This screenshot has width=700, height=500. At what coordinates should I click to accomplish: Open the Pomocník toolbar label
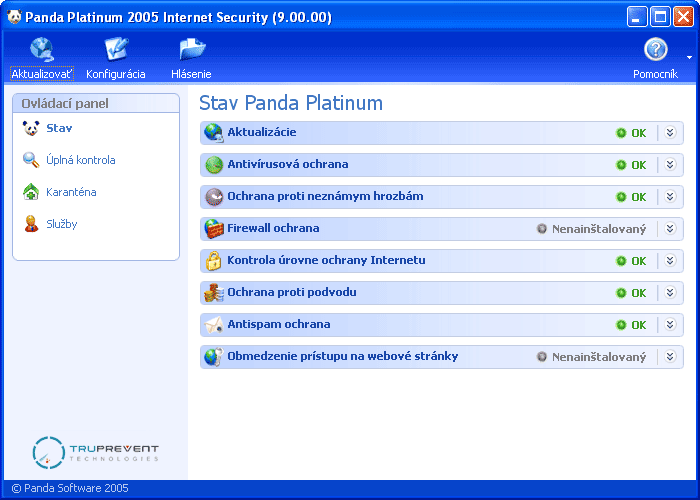click(x=655, y=74)
